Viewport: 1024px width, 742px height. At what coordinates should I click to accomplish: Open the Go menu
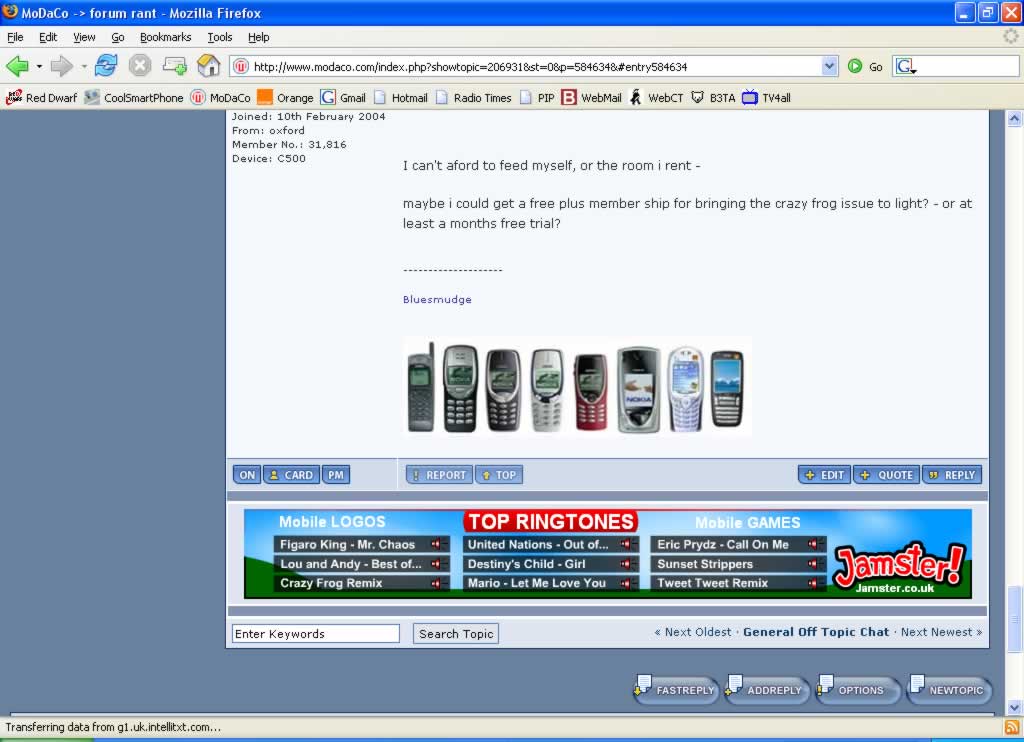[118, 37]
